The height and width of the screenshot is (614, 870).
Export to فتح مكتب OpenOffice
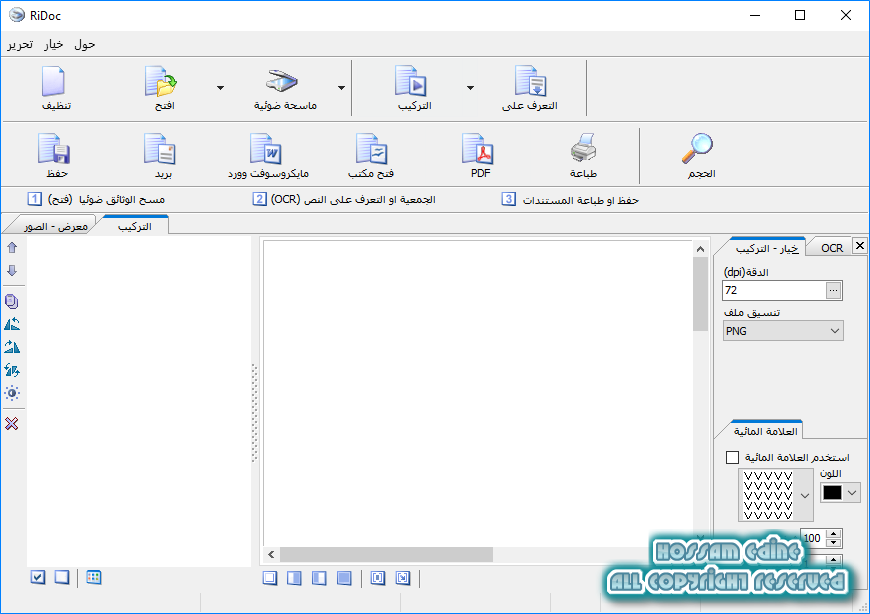tap(372, 149)
